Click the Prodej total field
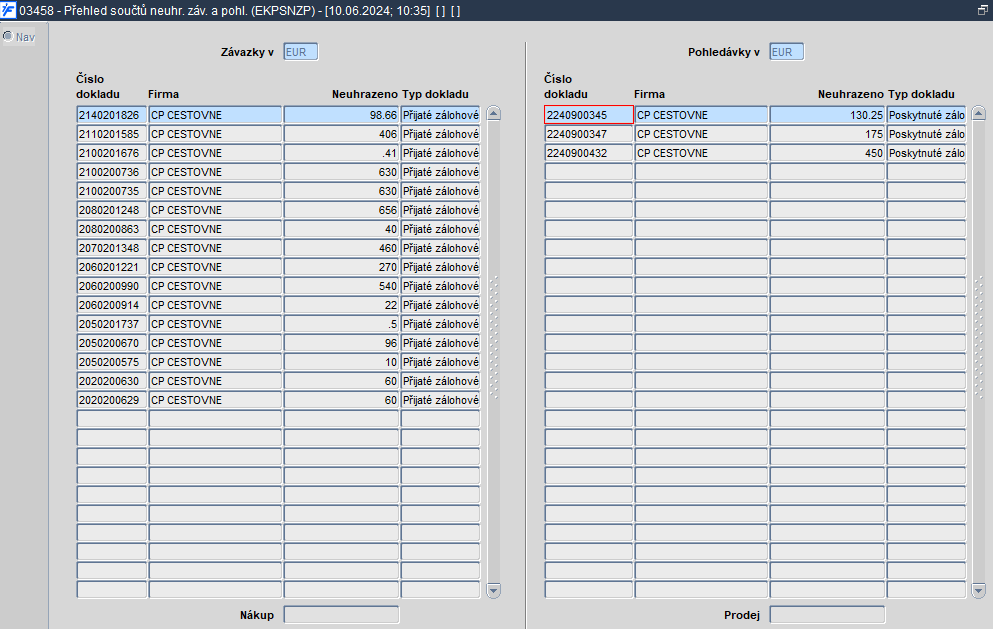Screen dimensions: 993x629 pyautogui.click(x=827, y=614)
